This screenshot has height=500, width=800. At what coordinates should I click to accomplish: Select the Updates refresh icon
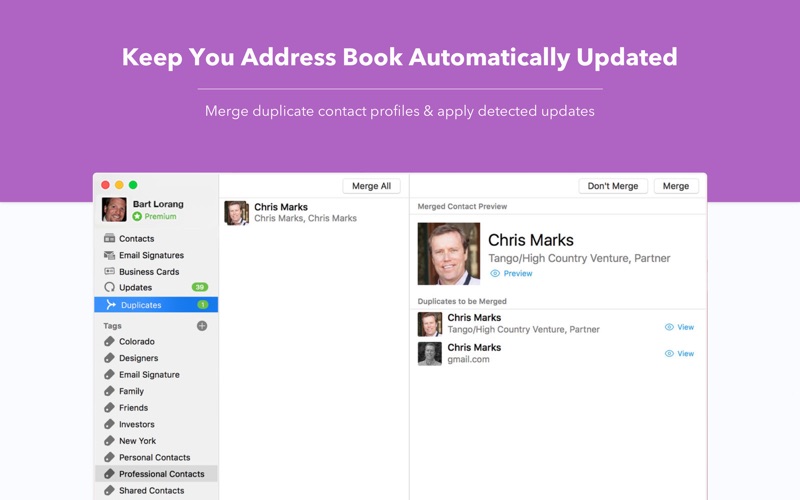[109, 288]
